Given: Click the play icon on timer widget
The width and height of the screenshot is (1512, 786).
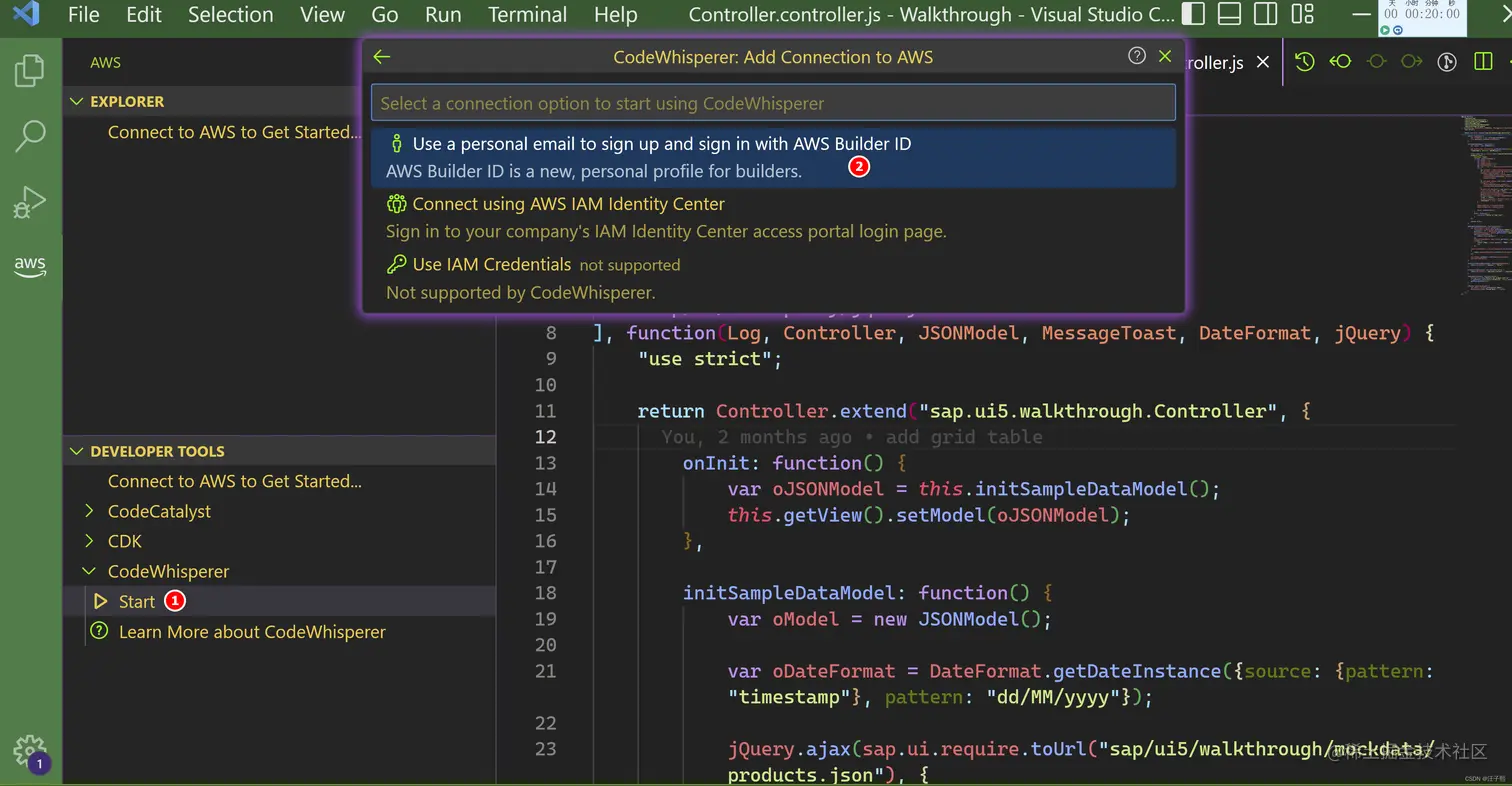Looking at the screenshot, I should (x=1385, y=30).
